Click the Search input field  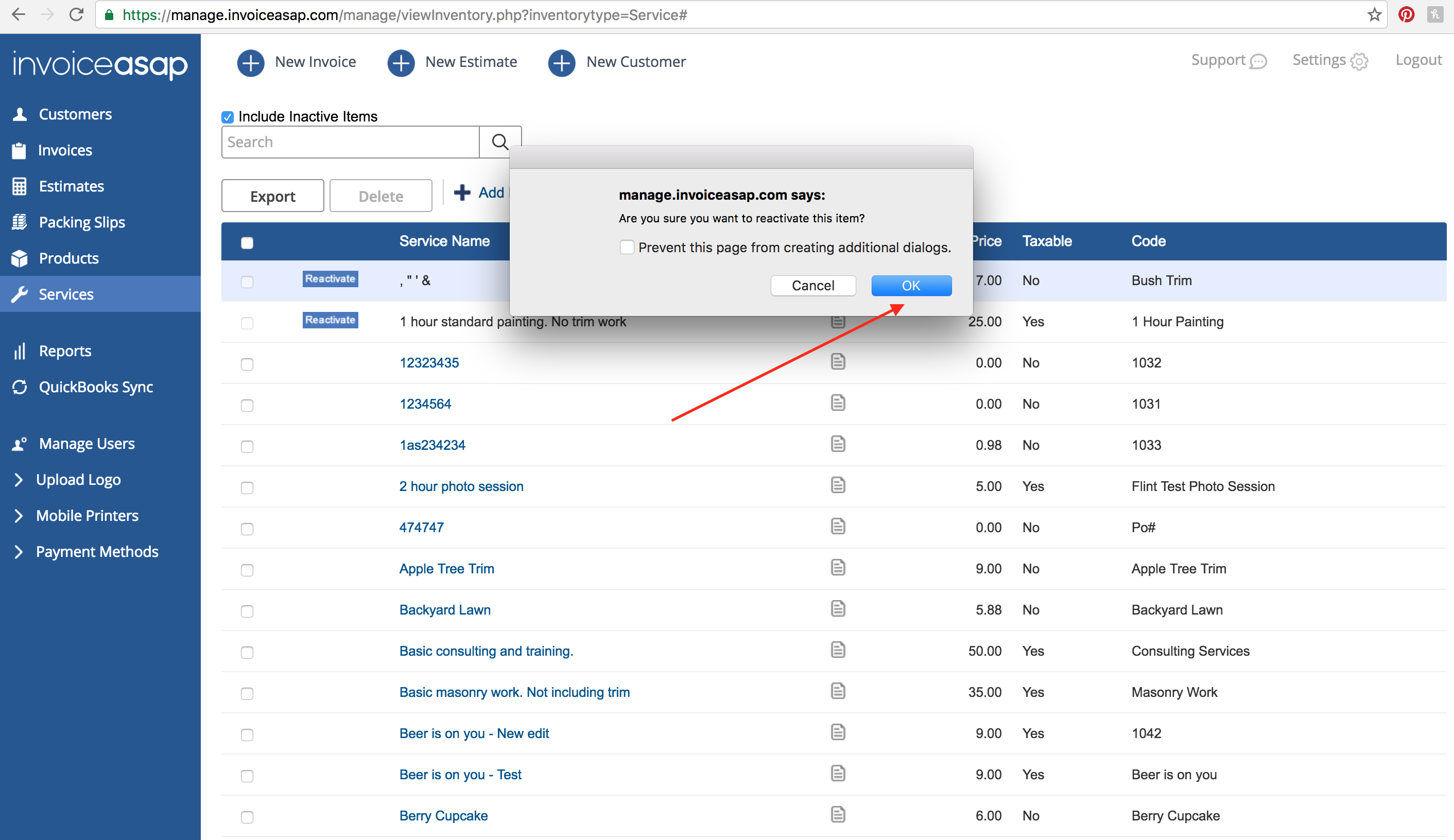click(350, 142)
